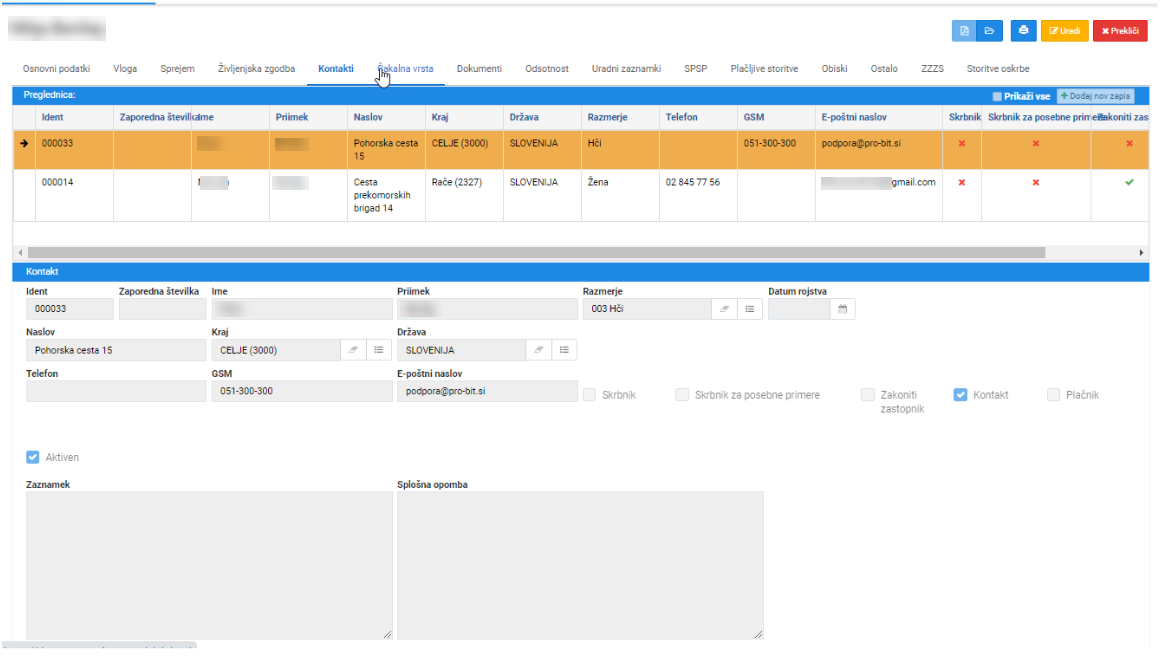Open the Plačljive storitve tab

(764, 68)
